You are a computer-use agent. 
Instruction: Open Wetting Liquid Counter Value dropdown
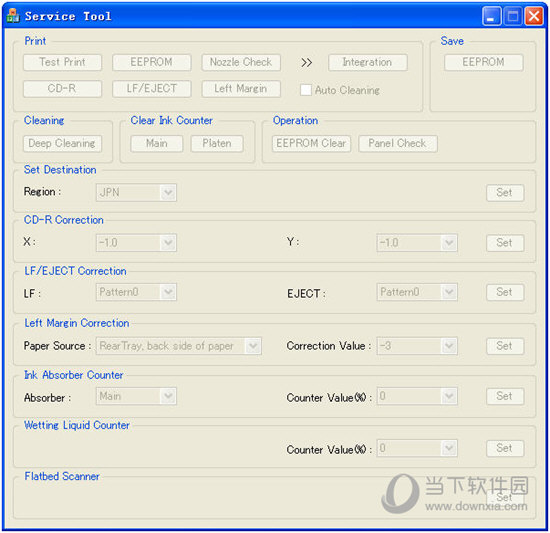[x=417, y=448]
